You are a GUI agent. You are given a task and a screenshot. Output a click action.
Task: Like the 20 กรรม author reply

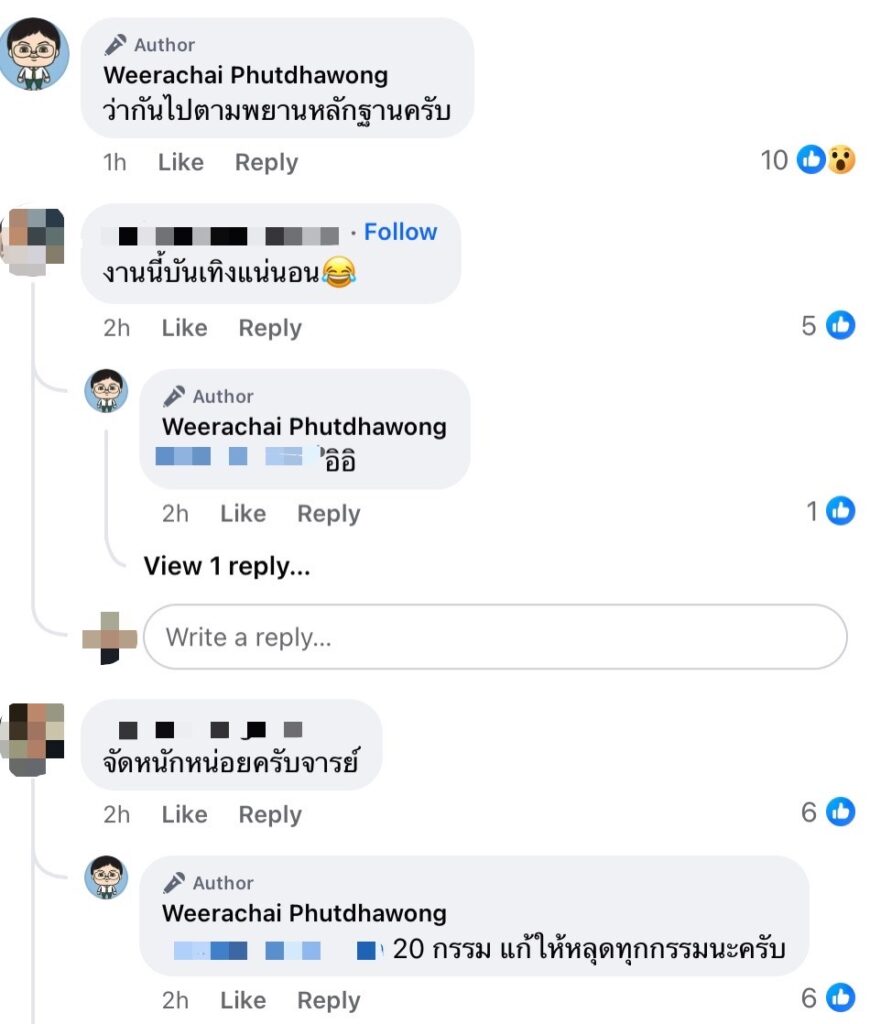coord(243,1000)
